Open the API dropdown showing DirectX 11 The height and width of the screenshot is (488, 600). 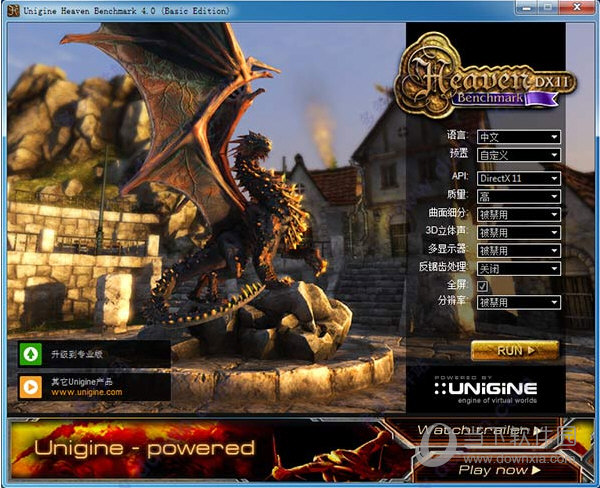coord(518,178)
